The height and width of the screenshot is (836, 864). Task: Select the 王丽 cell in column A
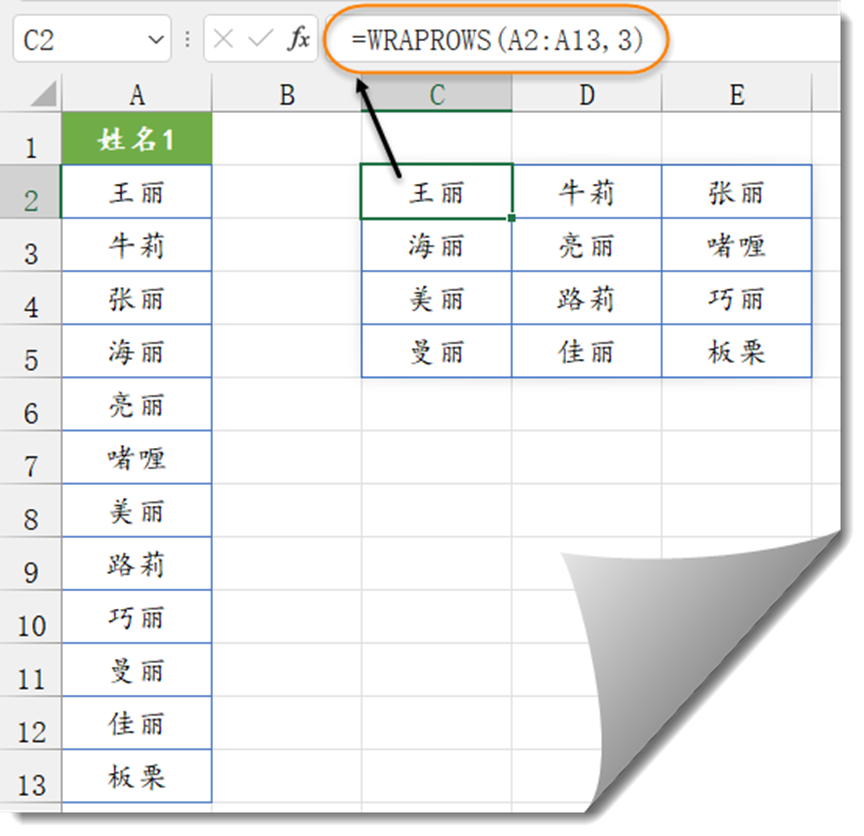(x=136, y=193)
